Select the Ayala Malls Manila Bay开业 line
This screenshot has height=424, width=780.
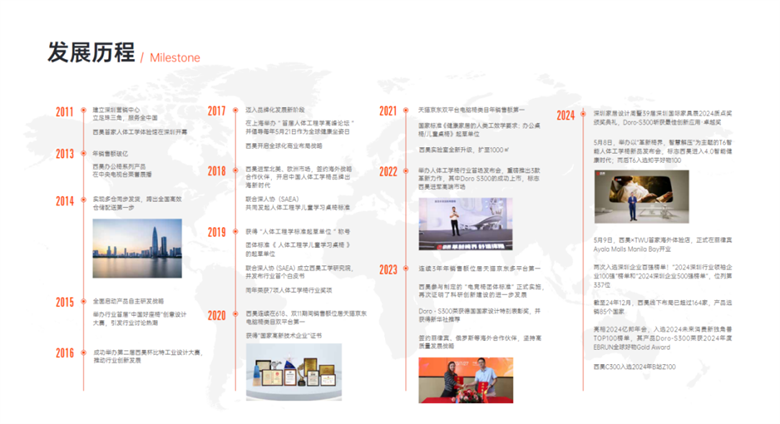tap(632, 249)
